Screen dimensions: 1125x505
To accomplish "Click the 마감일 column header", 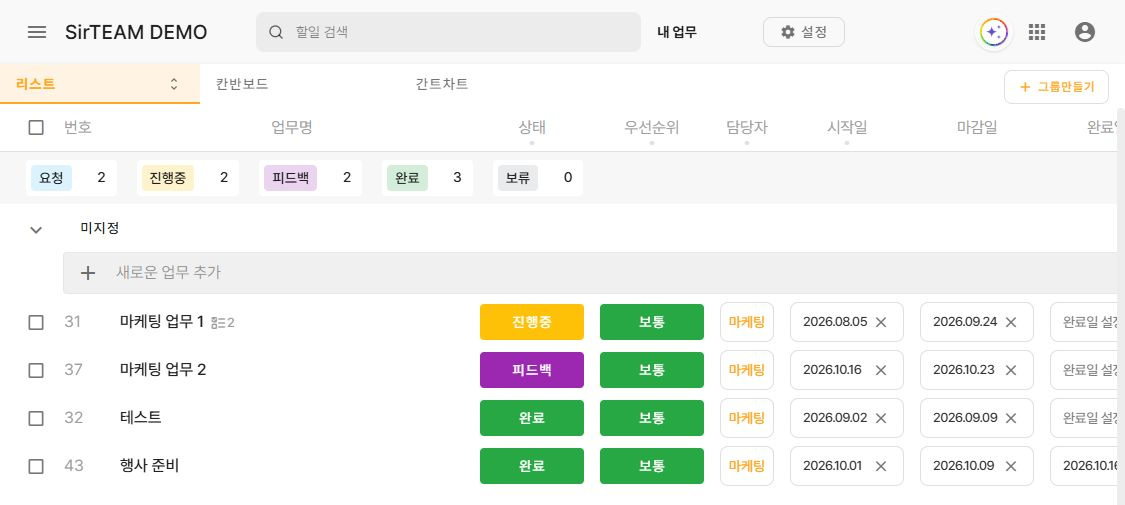I will pyautogui.click(x=976, y=128).
